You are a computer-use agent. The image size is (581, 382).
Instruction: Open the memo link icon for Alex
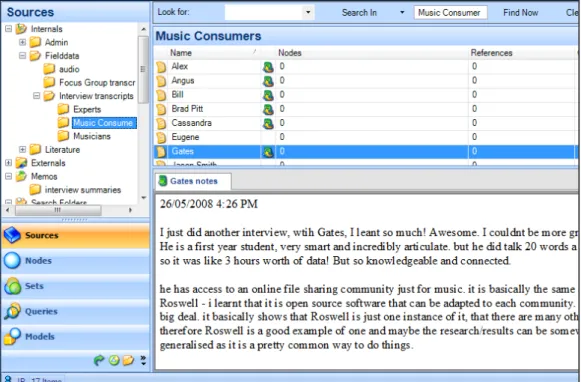[x=268, y=67]
